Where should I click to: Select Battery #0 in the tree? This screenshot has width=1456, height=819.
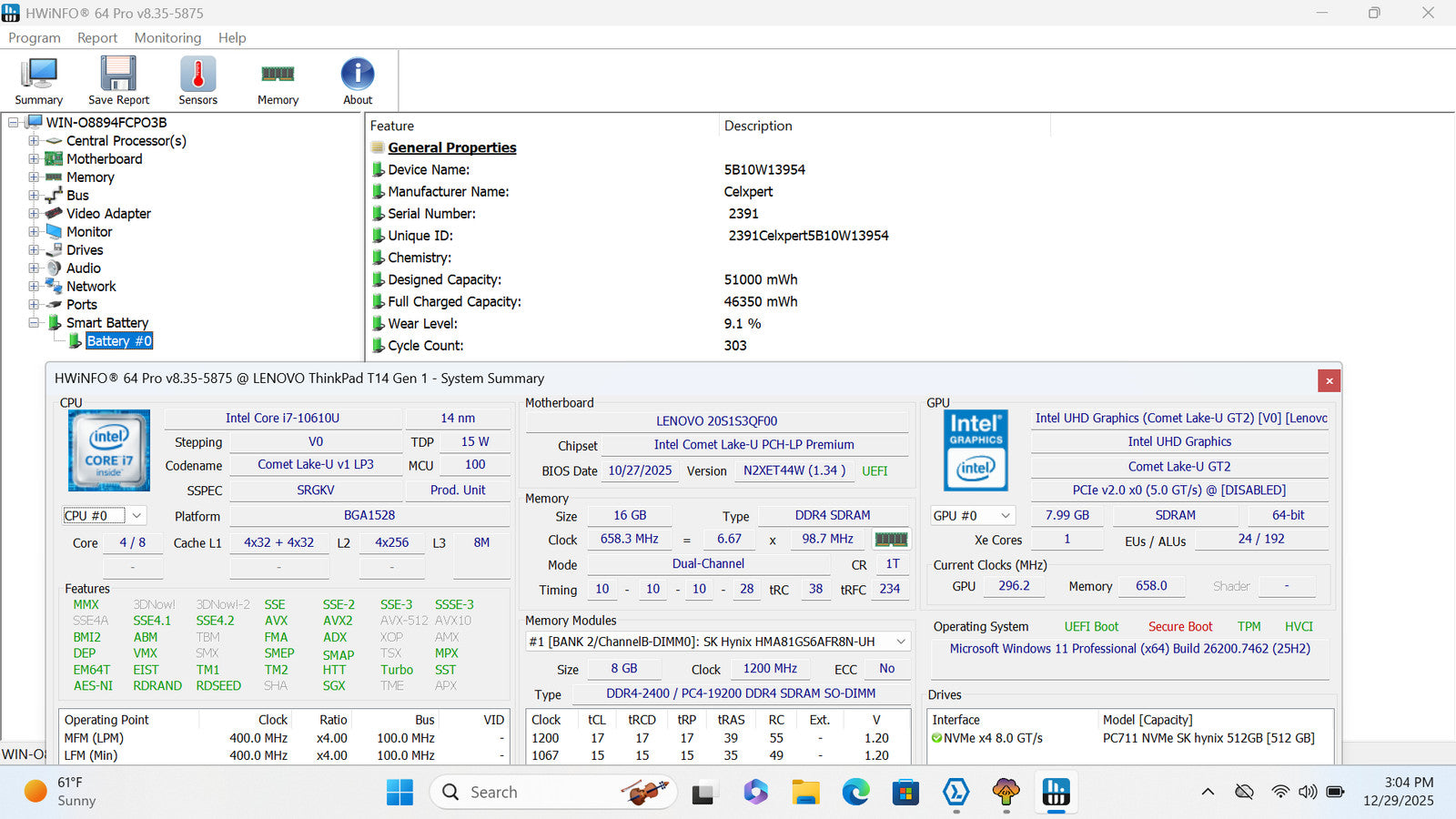pyautogui.click(x=118, y=341)
